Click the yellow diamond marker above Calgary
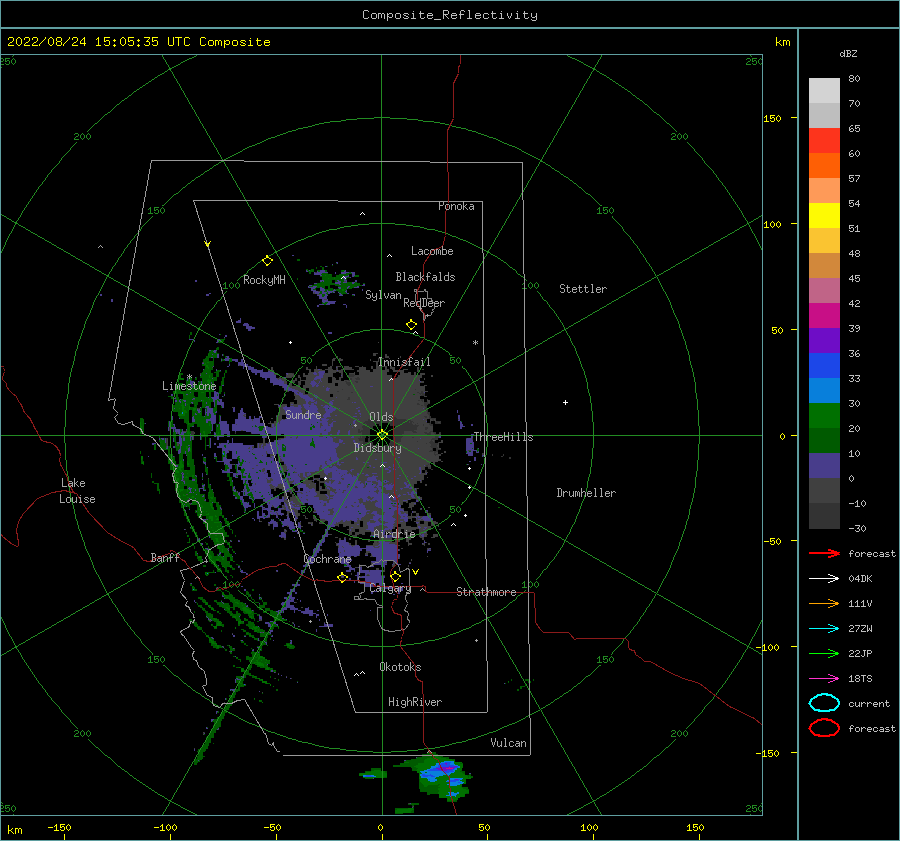Image resolution: width=900 pixels, height=841 pixels. click(x=395, y=576)
